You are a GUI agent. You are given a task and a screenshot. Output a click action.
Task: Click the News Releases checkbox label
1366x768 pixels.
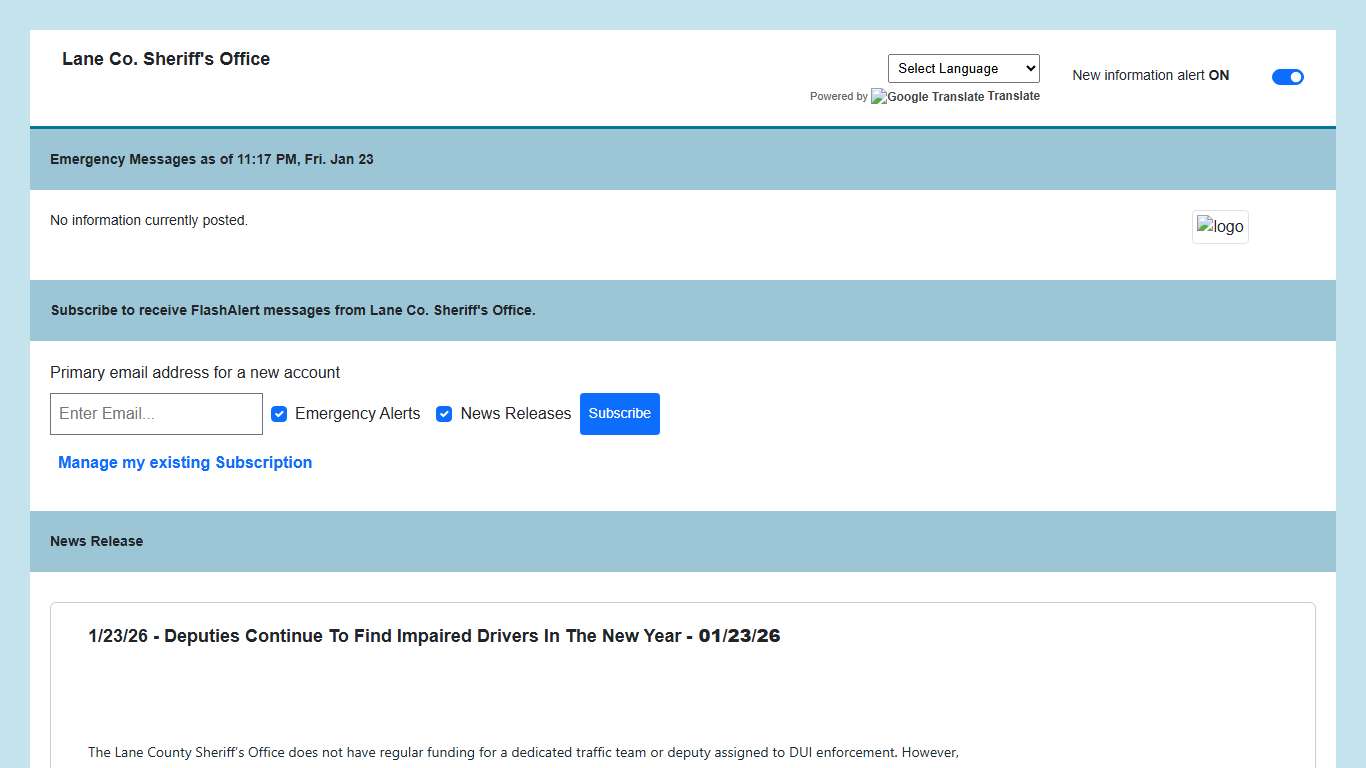[x=515, y=414]
